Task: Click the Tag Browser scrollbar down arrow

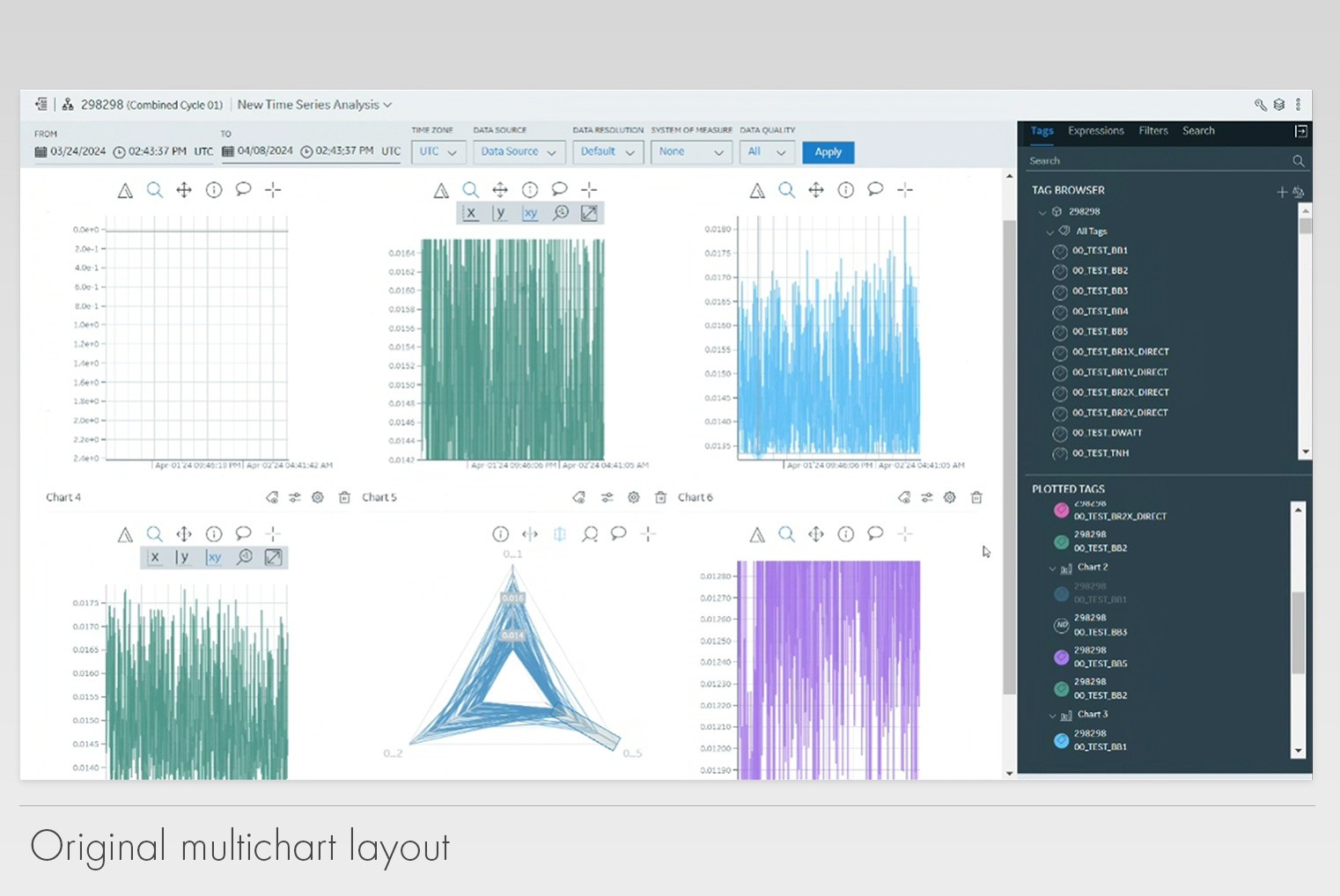Action: pos(1306,452)
